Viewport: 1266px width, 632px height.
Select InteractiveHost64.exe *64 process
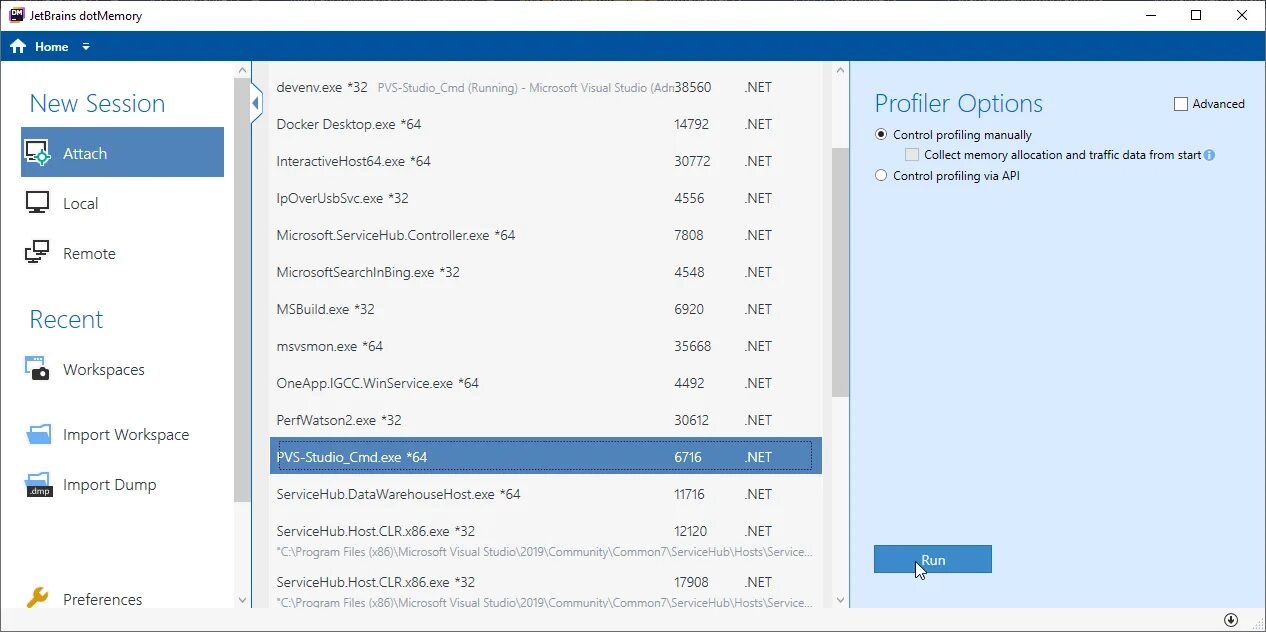tap(546, 161)
